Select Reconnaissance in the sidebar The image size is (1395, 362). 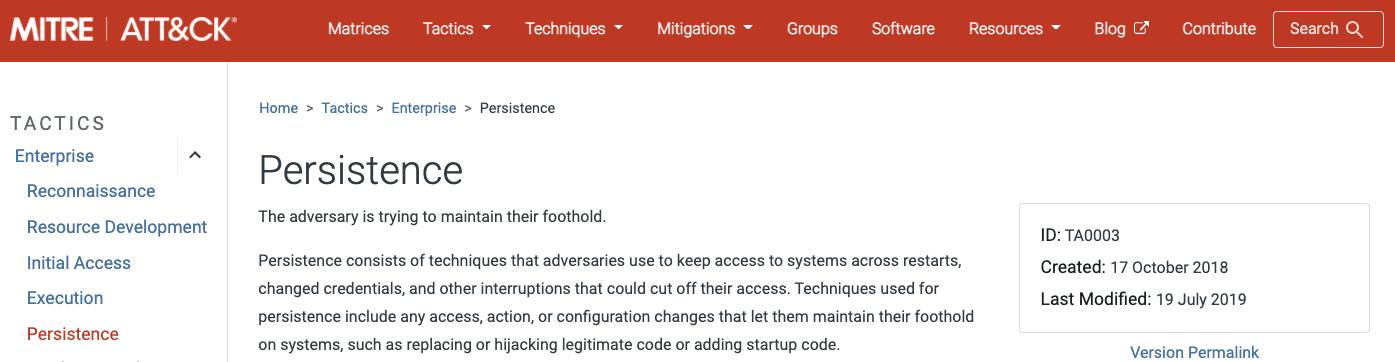tap(91, 191)
